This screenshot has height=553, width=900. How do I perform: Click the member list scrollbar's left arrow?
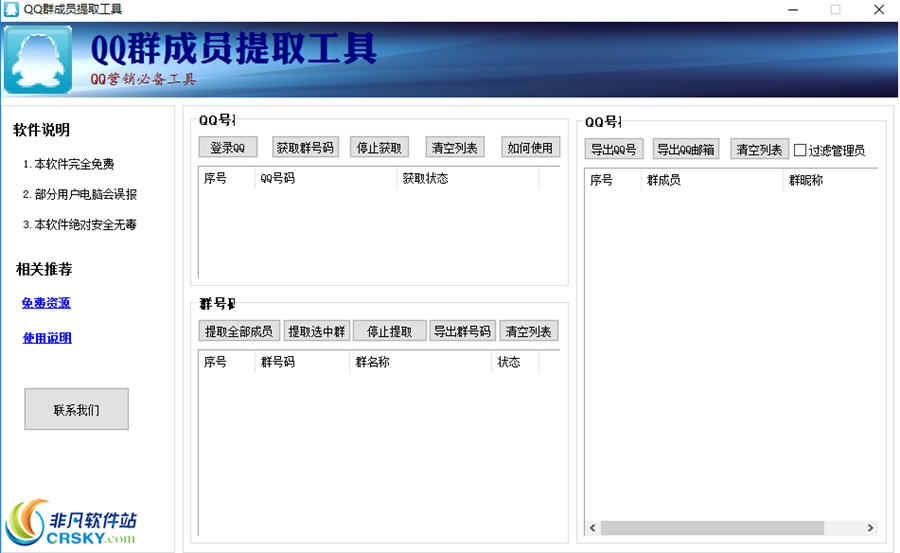[x=593, y=528]
